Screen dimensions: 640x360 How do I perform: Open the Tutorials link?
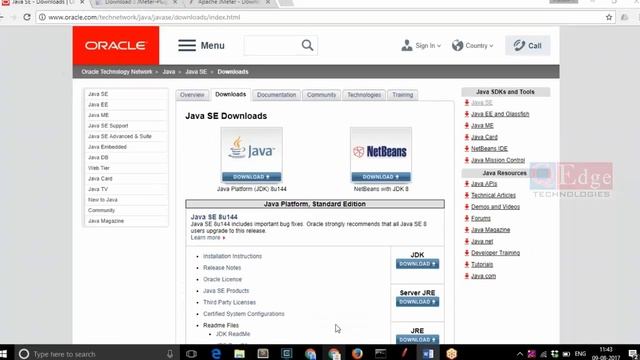click(x=482, y=264)
